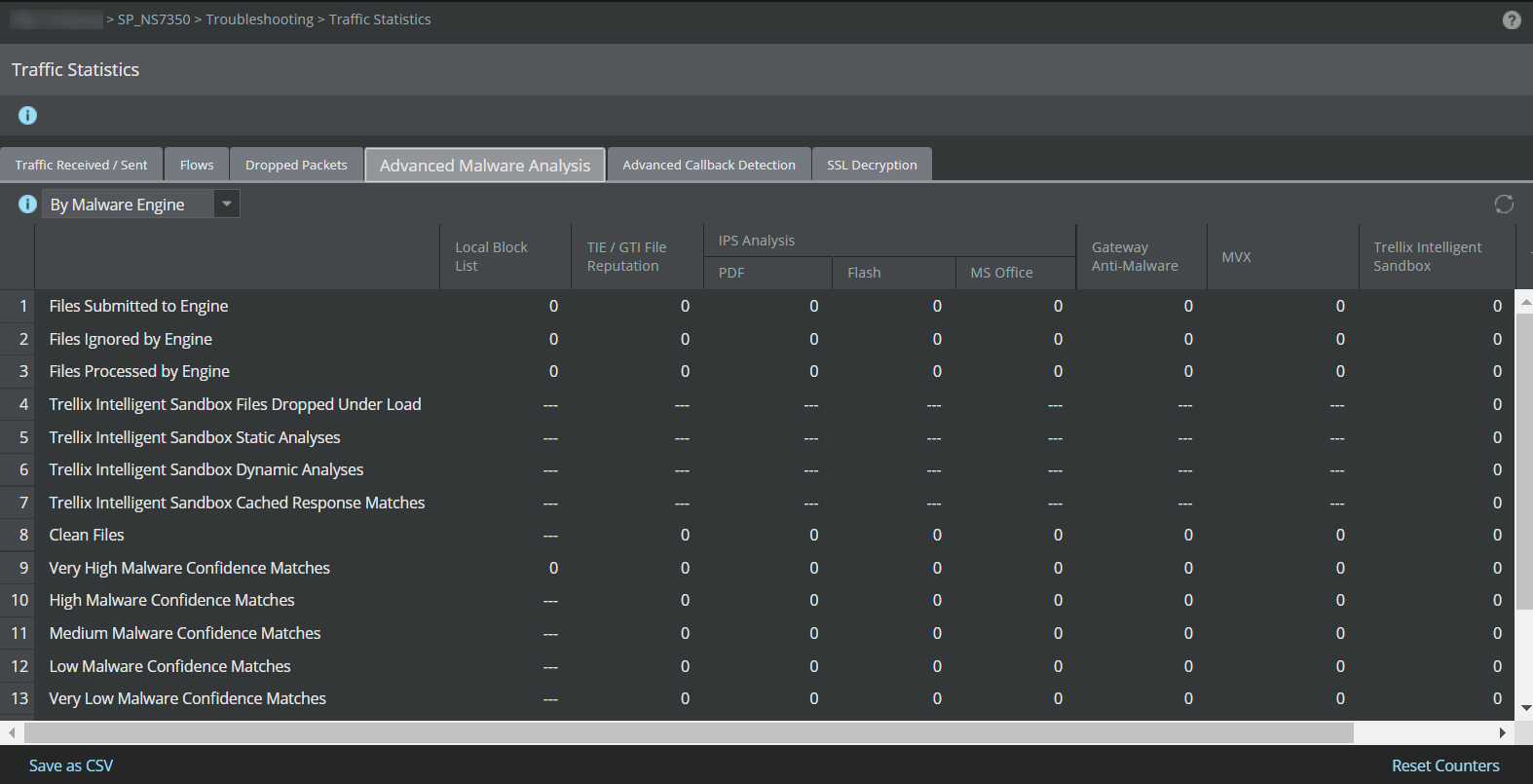Open Advanced Callback Detection tab
The width and height of the screenshot is (1533, 784).
pyautogui.click(x=709, y=165)
